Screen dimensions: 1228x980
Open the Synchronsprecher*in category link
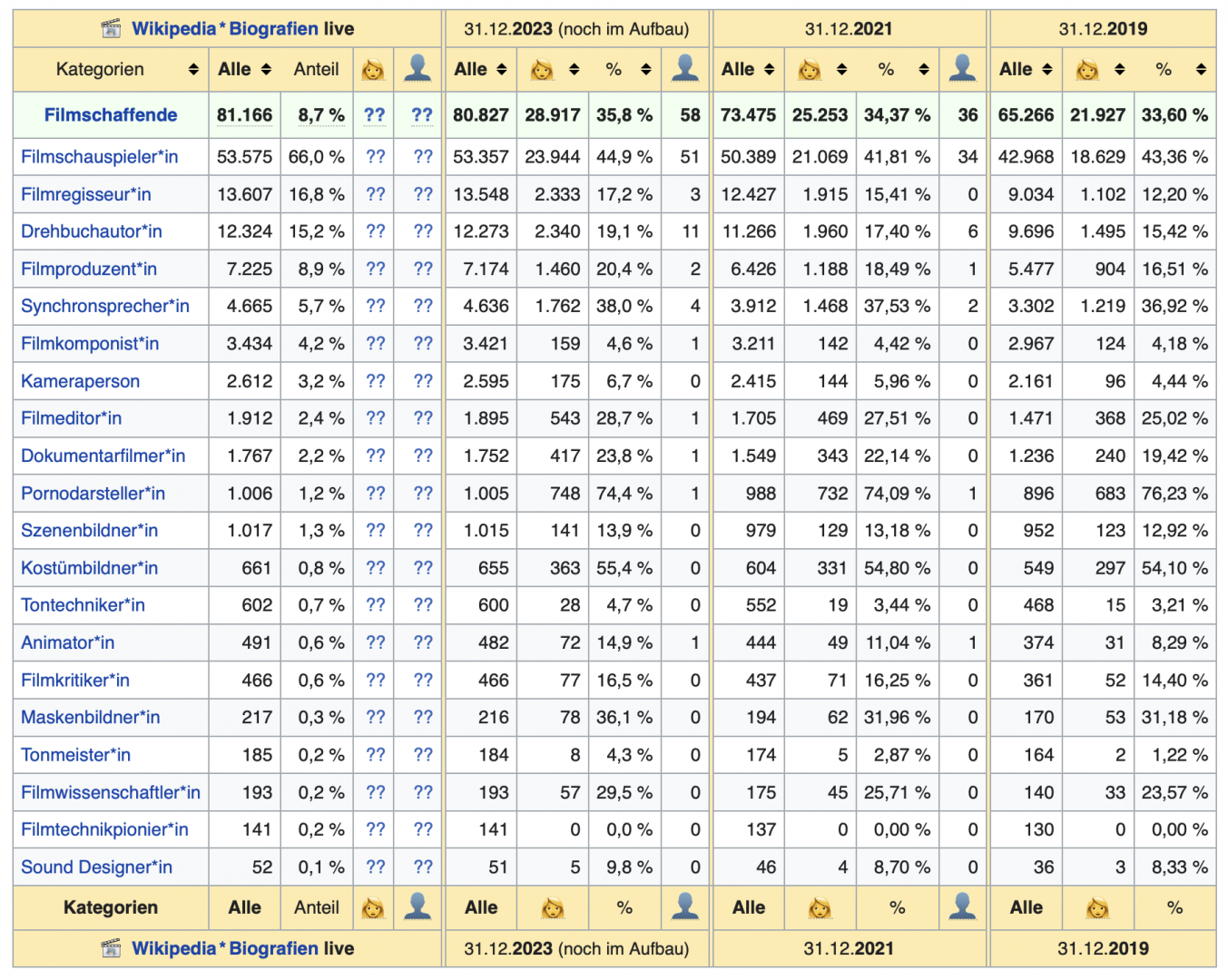pos(105,307)
